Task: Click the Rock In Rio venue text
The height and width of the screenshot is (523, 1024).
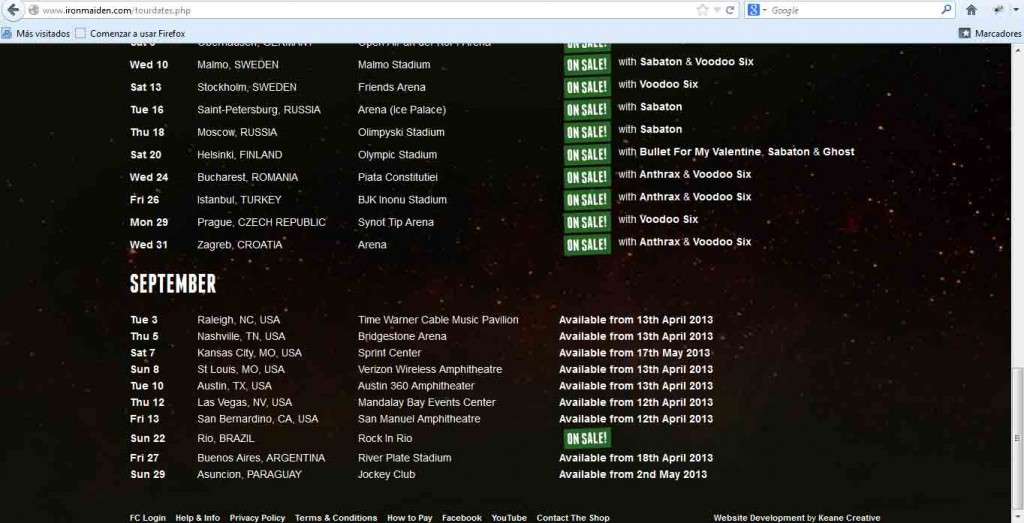Action: pos(385,439)
